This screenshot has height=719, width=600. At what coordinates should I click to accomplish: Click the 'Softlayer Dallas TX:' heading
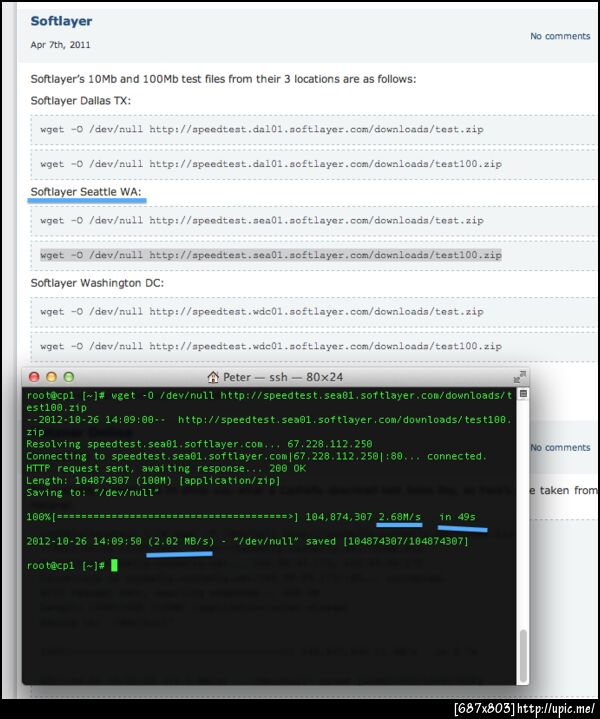click(x=81, y=100)
